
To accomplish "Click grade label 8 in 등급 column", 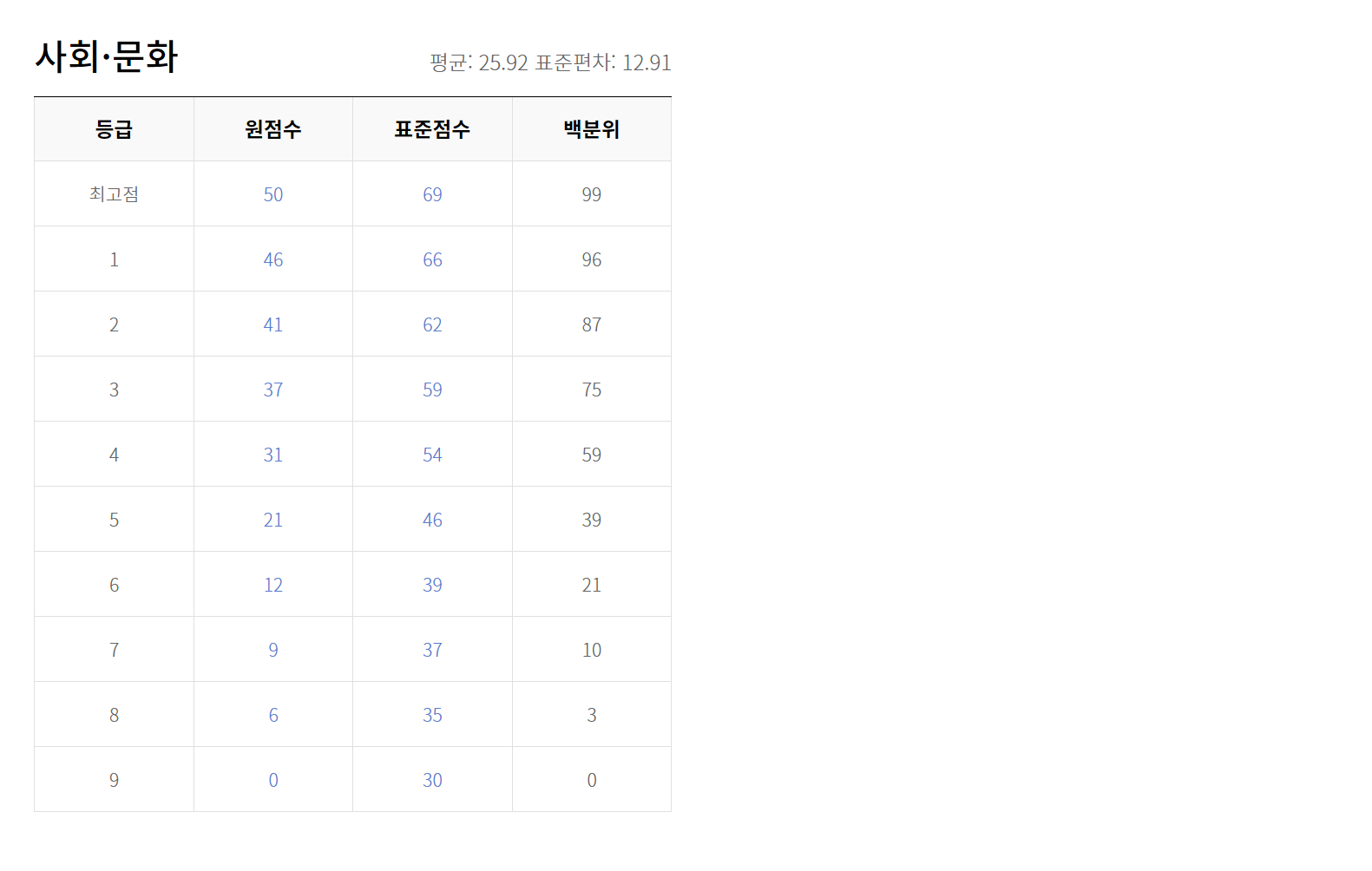I will [x=114, y=715].
